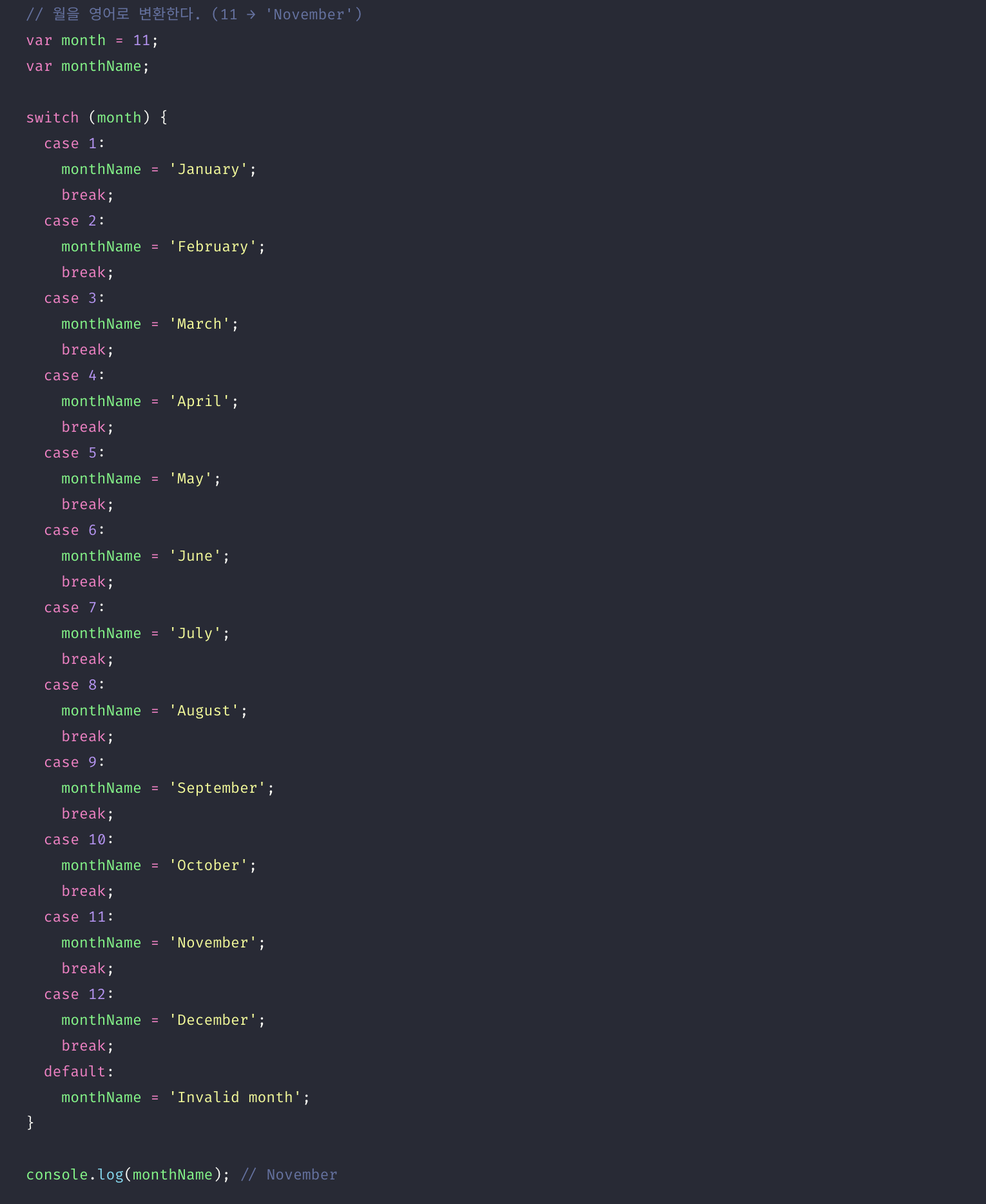Click monthName inside console.log parentheses

point(172,1174)
